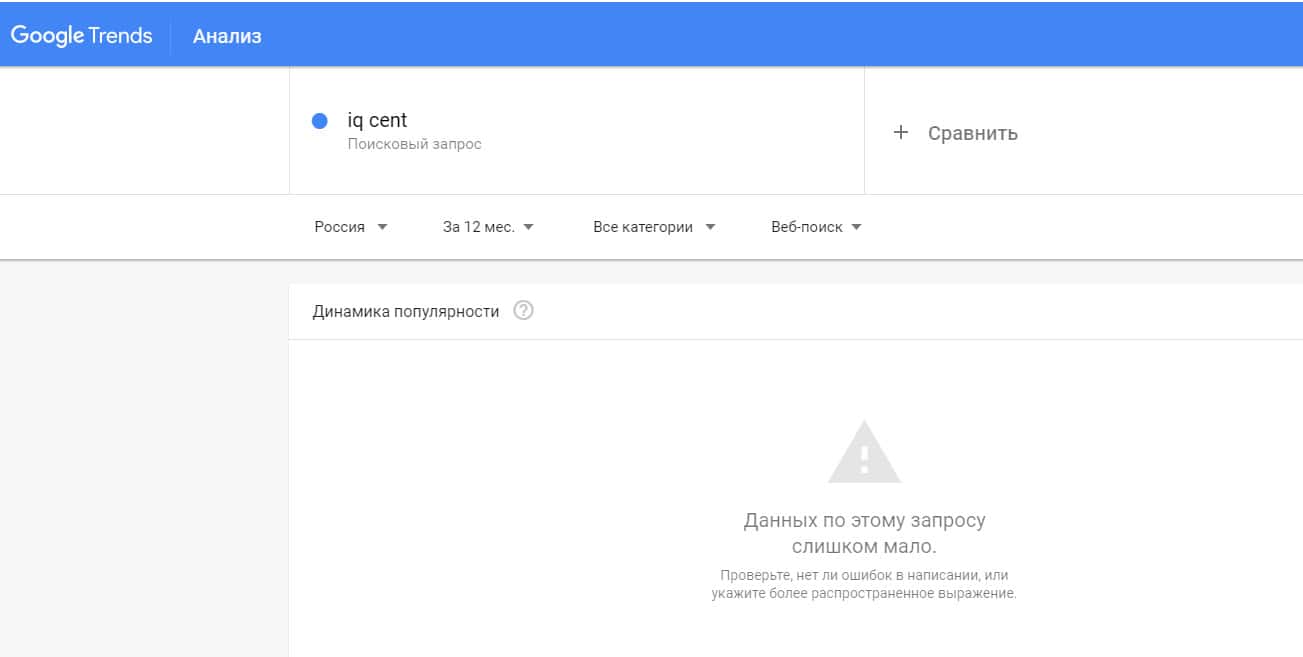Open the Анализ section in header

point(227,37)
